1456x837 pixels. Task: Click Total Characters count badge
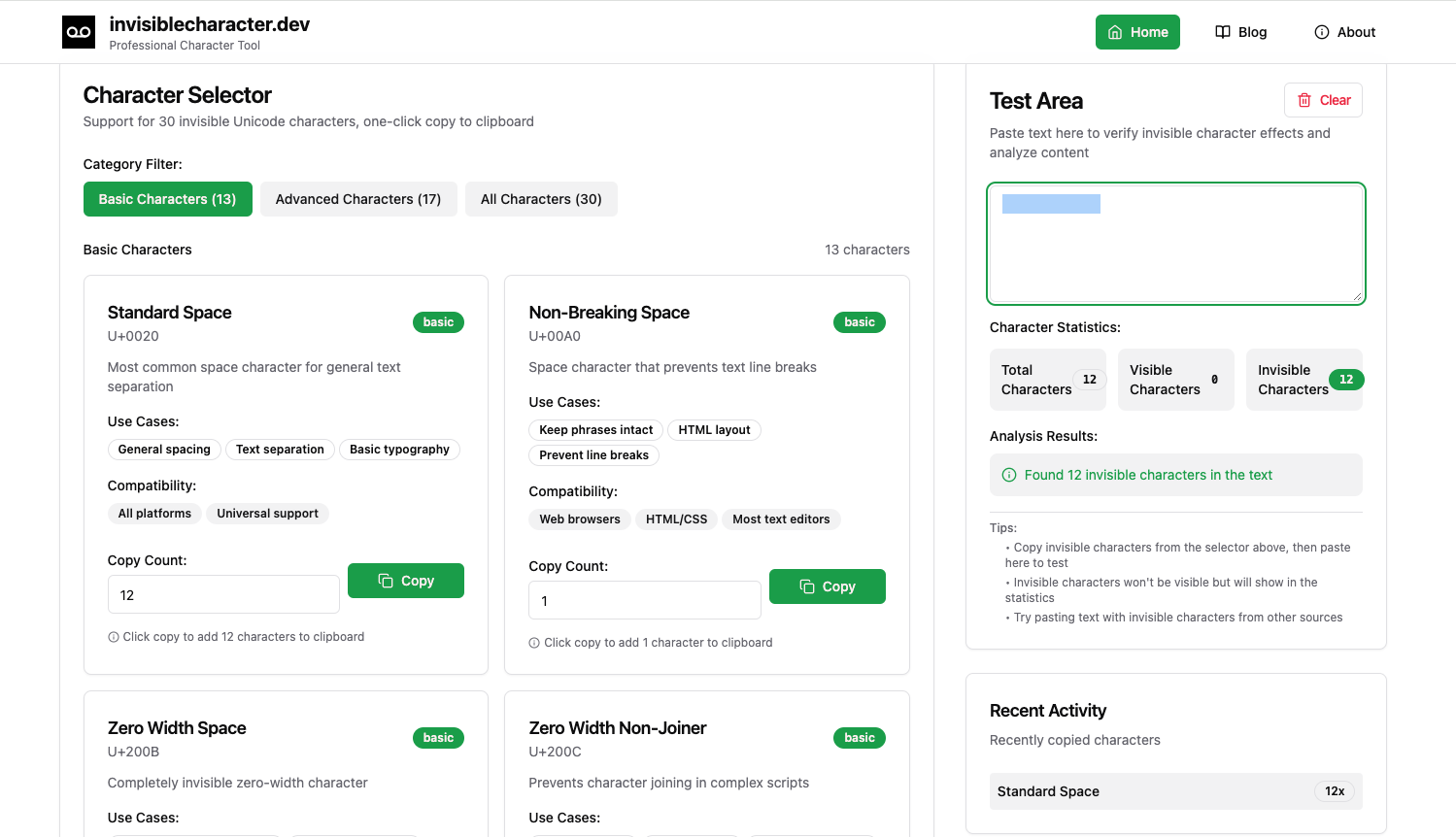1090,380
